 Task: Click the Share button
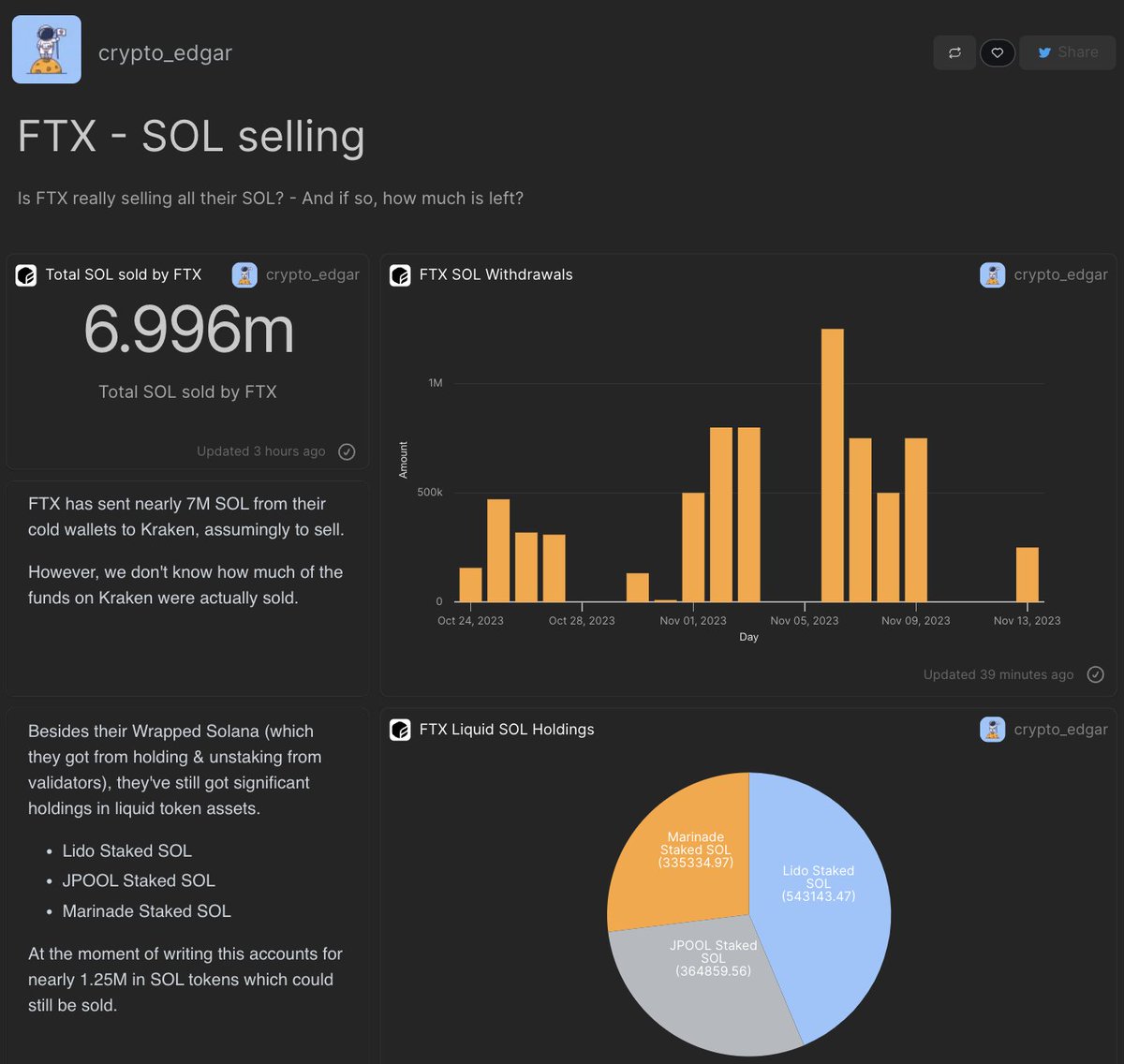1067,52
